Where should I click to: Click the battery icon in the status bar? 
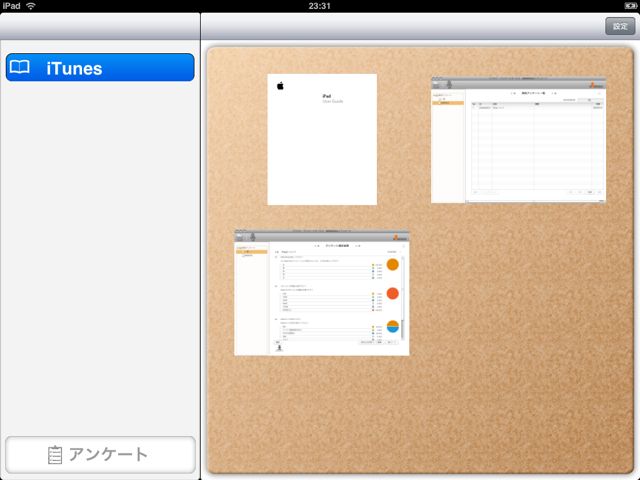point(630,6)
